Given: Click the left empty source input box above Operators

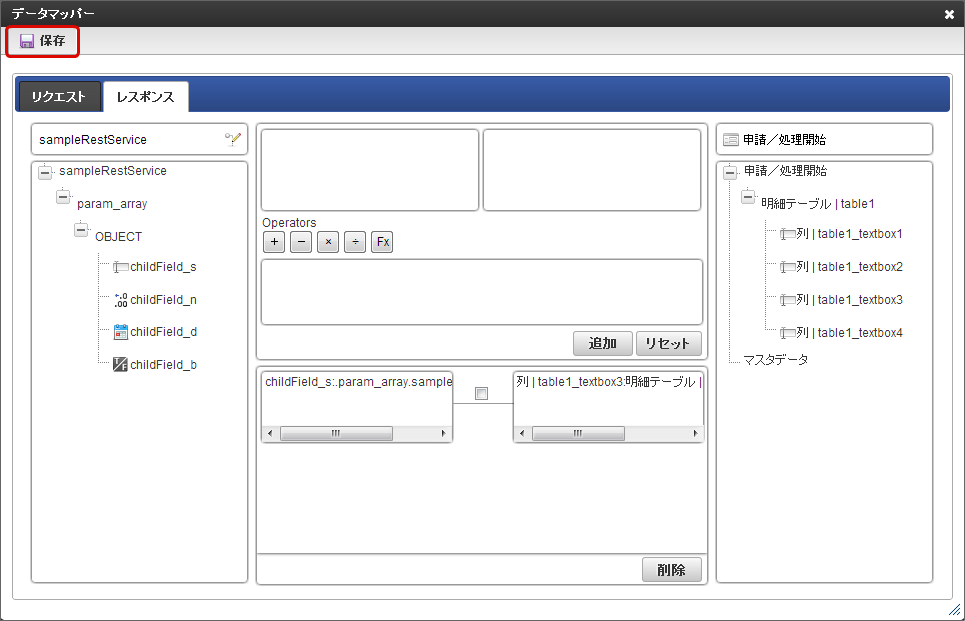Looking at the screenshot, I should pos(370,170).
